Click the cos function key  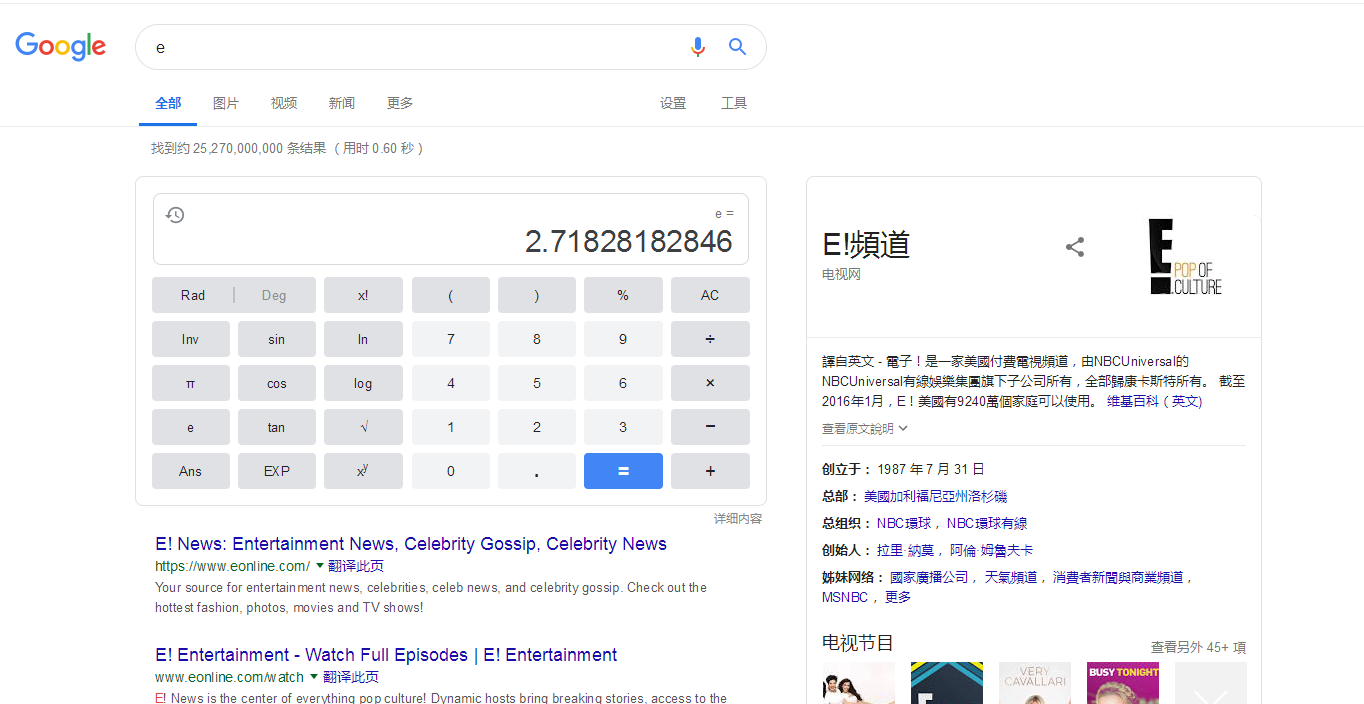coord(277,383)
